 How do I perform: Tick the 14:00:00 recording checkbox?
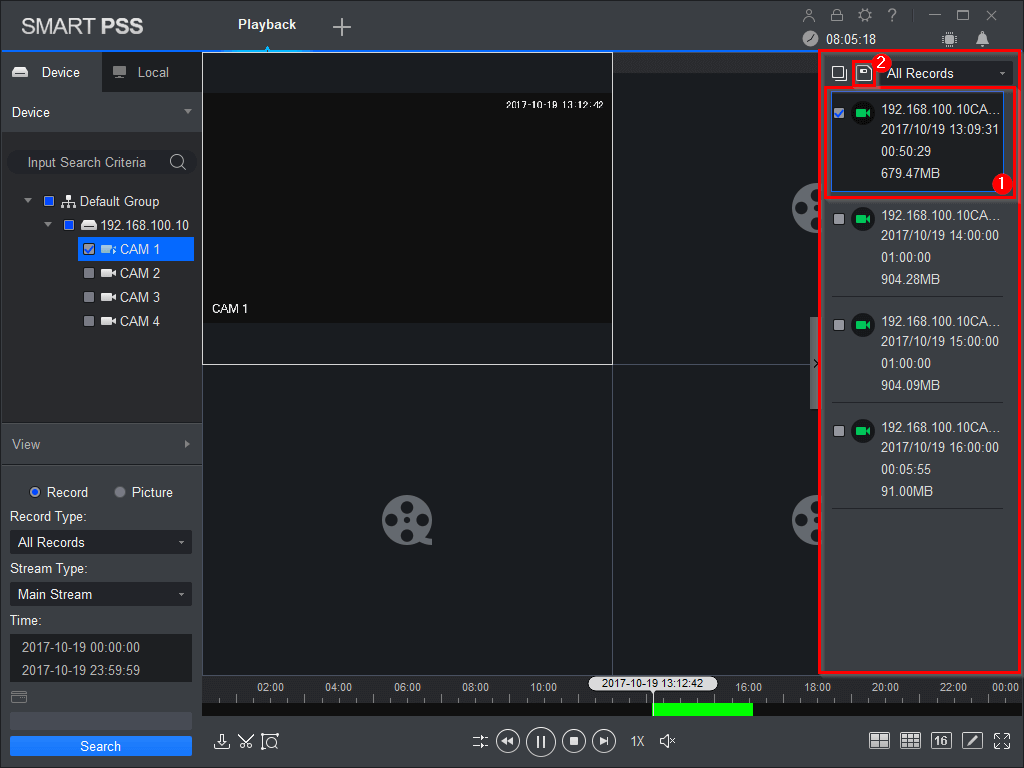click(838, 219)
